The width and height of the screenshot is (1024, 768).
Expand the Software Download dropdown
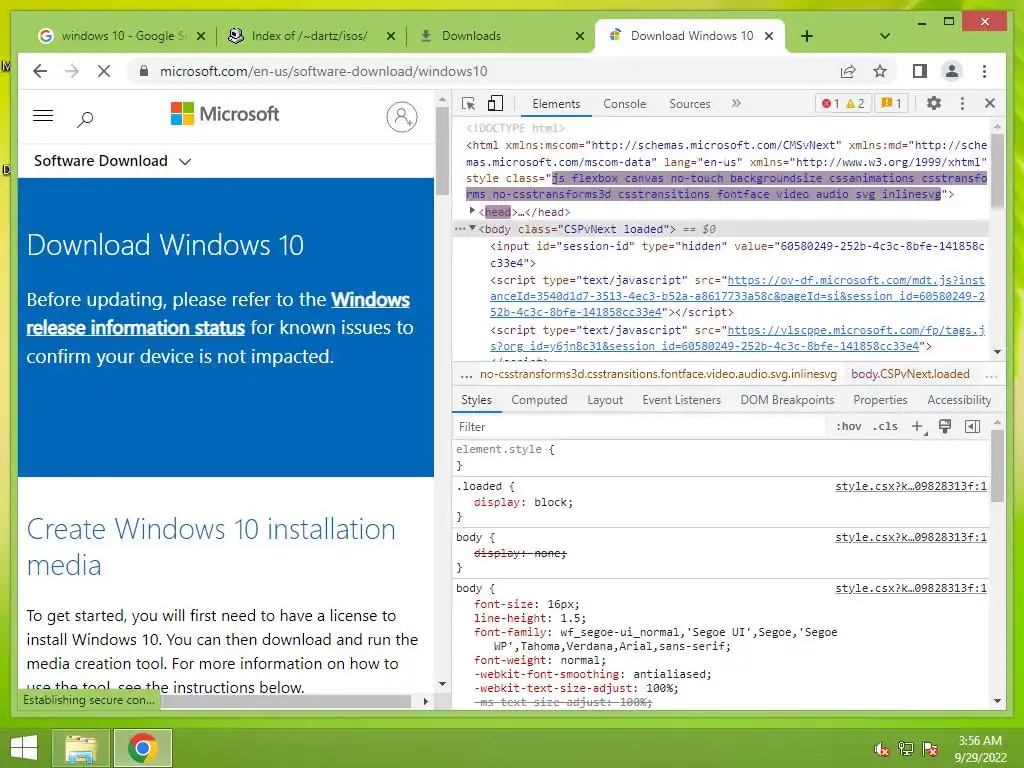[x=112, y=161]
